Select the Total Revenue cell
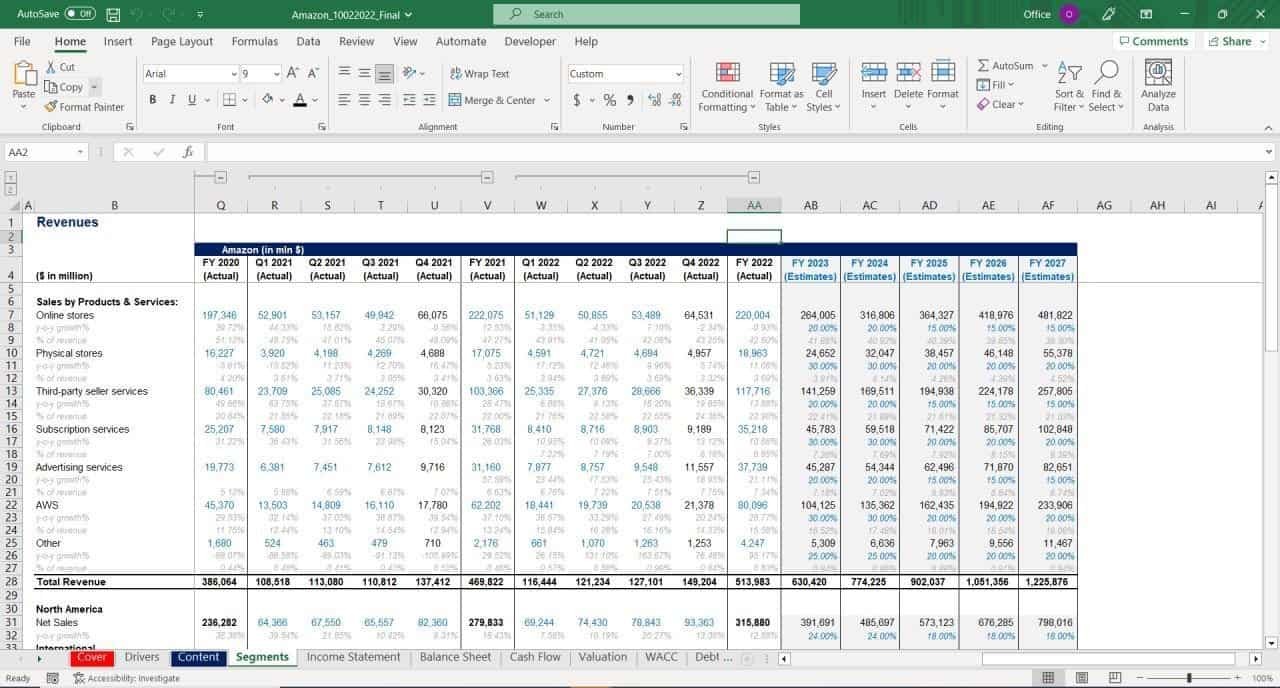Viewport: 1280px width, 688px height. pyautogui.click(x=113, y=581)
